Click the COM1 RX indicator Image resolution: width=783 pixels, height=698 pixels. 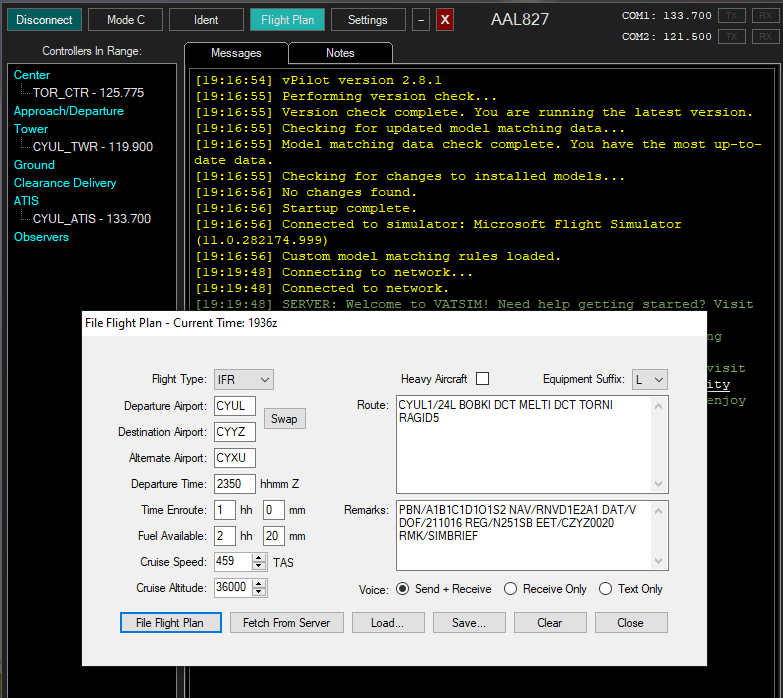coord(765,16)
